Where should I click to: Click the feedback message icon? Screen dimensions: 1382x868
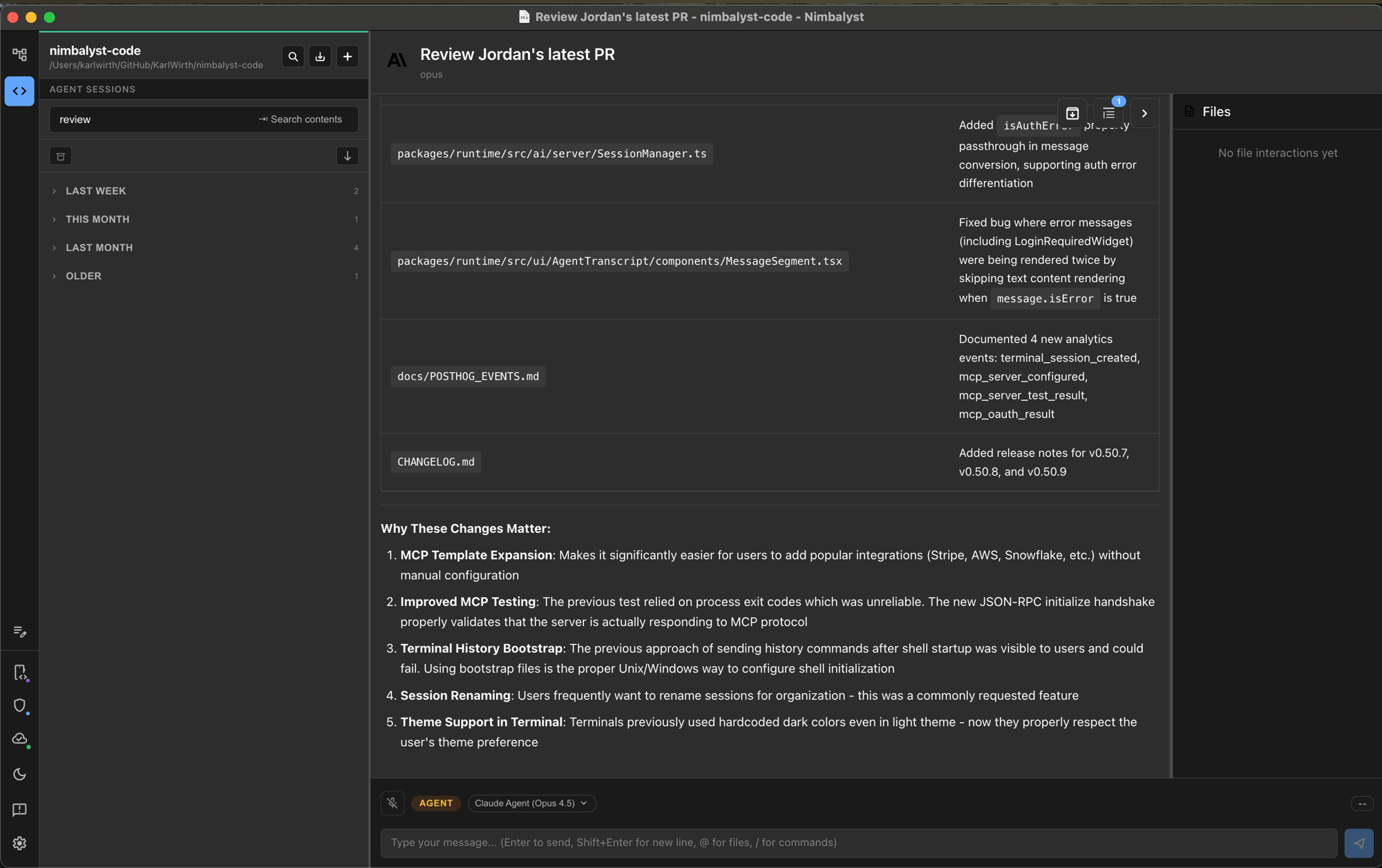(x=19, y=810)
